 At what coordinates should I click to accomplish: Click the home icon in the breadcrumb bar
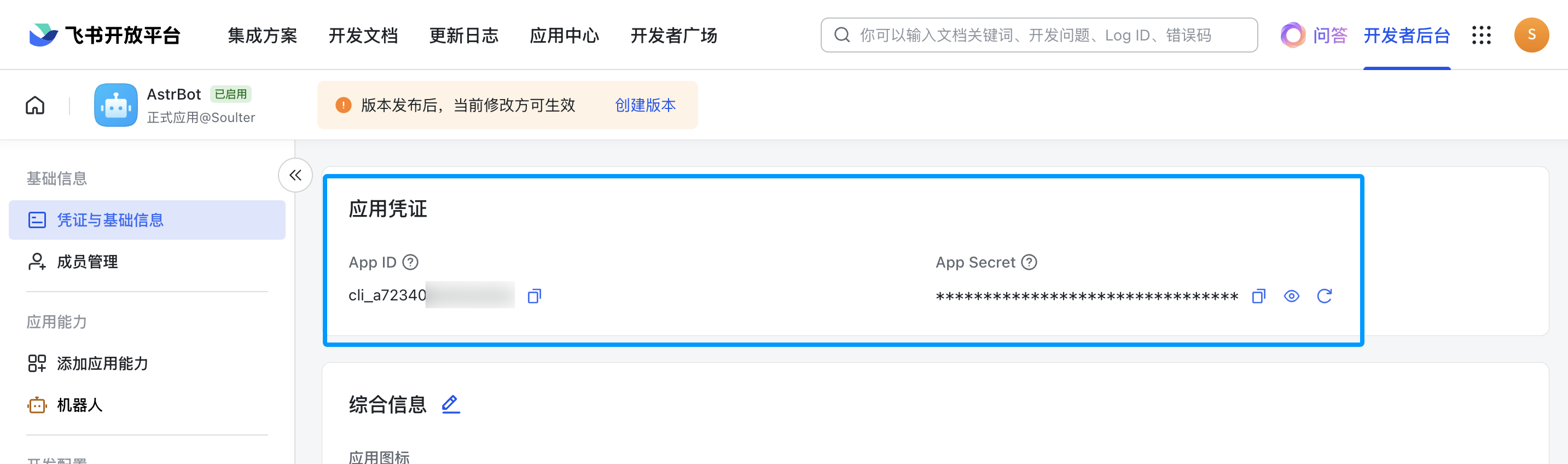(x=36, y=106)
